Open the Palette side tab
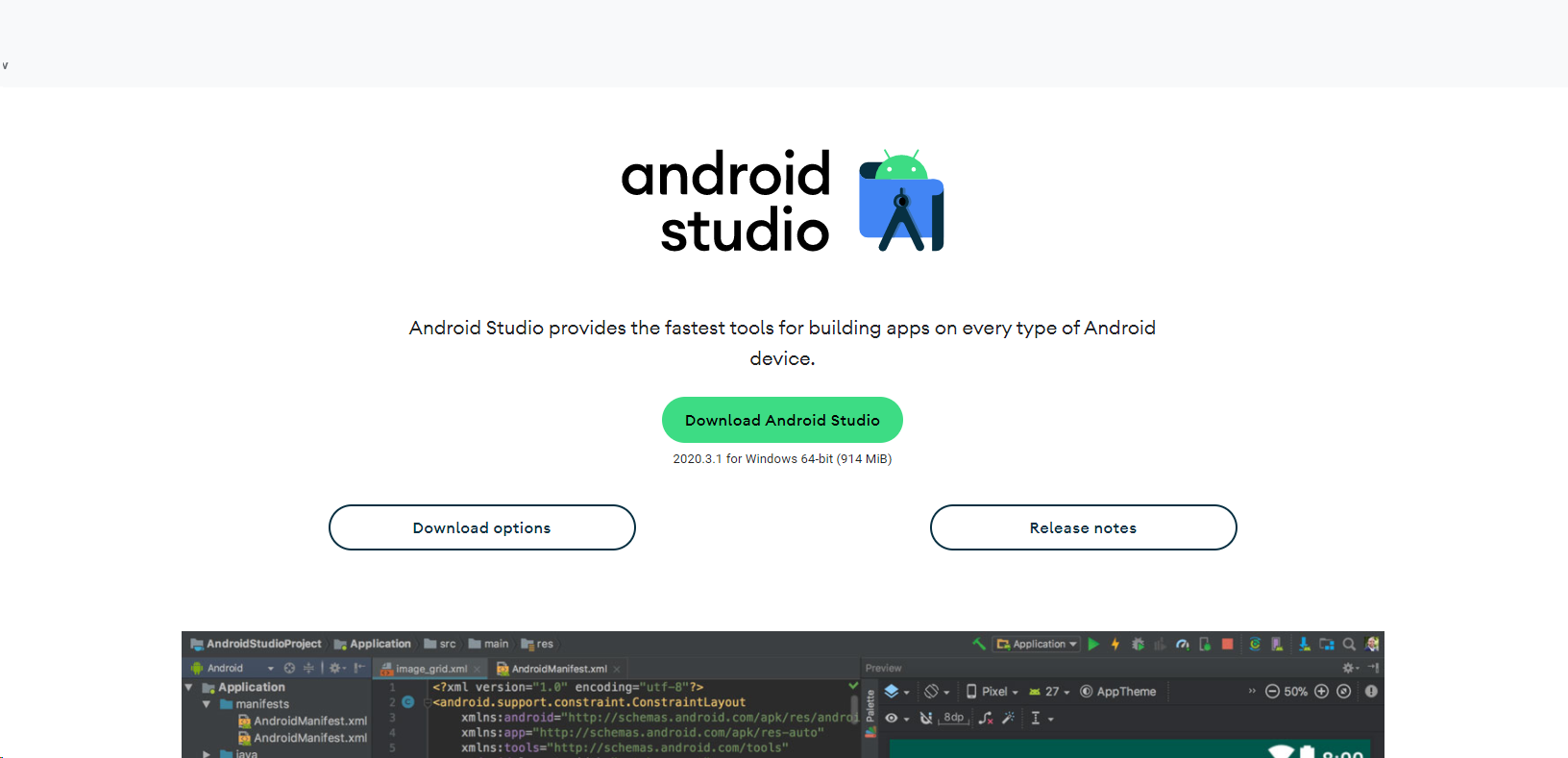 pos(870,712)
